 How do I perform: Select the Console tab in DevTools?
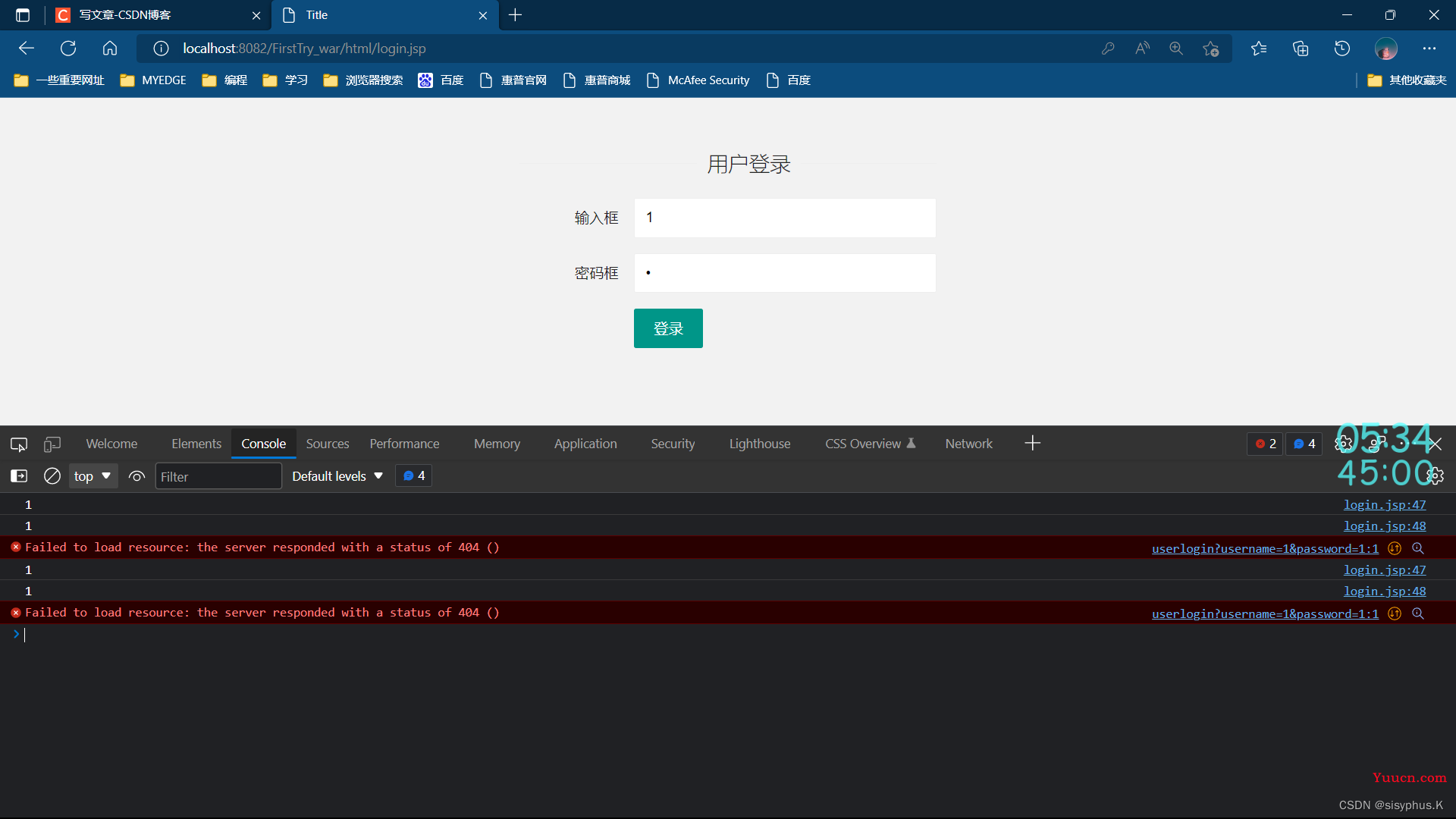pyautogui.click(x=263, y=443)
